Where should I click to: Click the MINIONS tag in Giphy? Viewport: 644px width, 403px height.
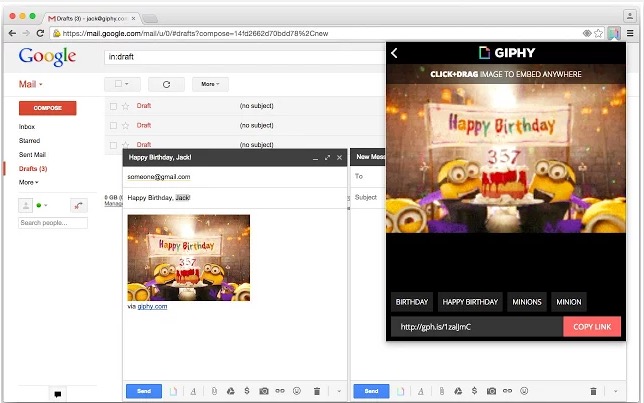527,302
